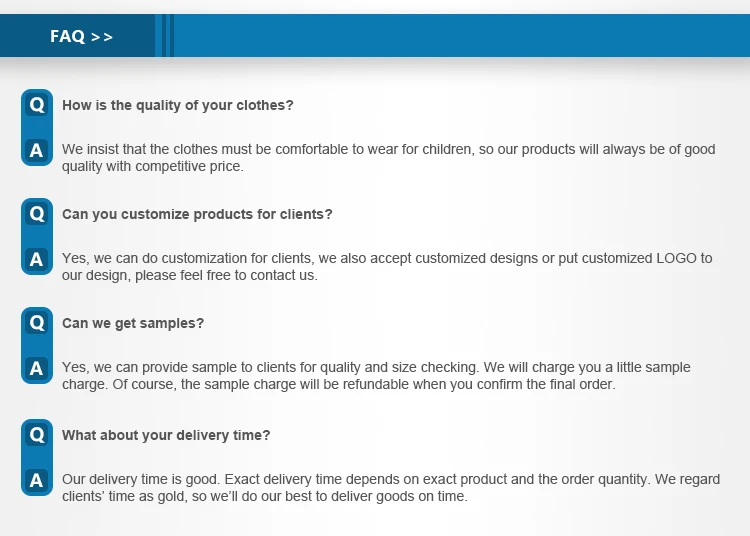Screen dimensions: 750x536
Task: Click the blue header bar right of FAQ
Action: coord(460,37)
